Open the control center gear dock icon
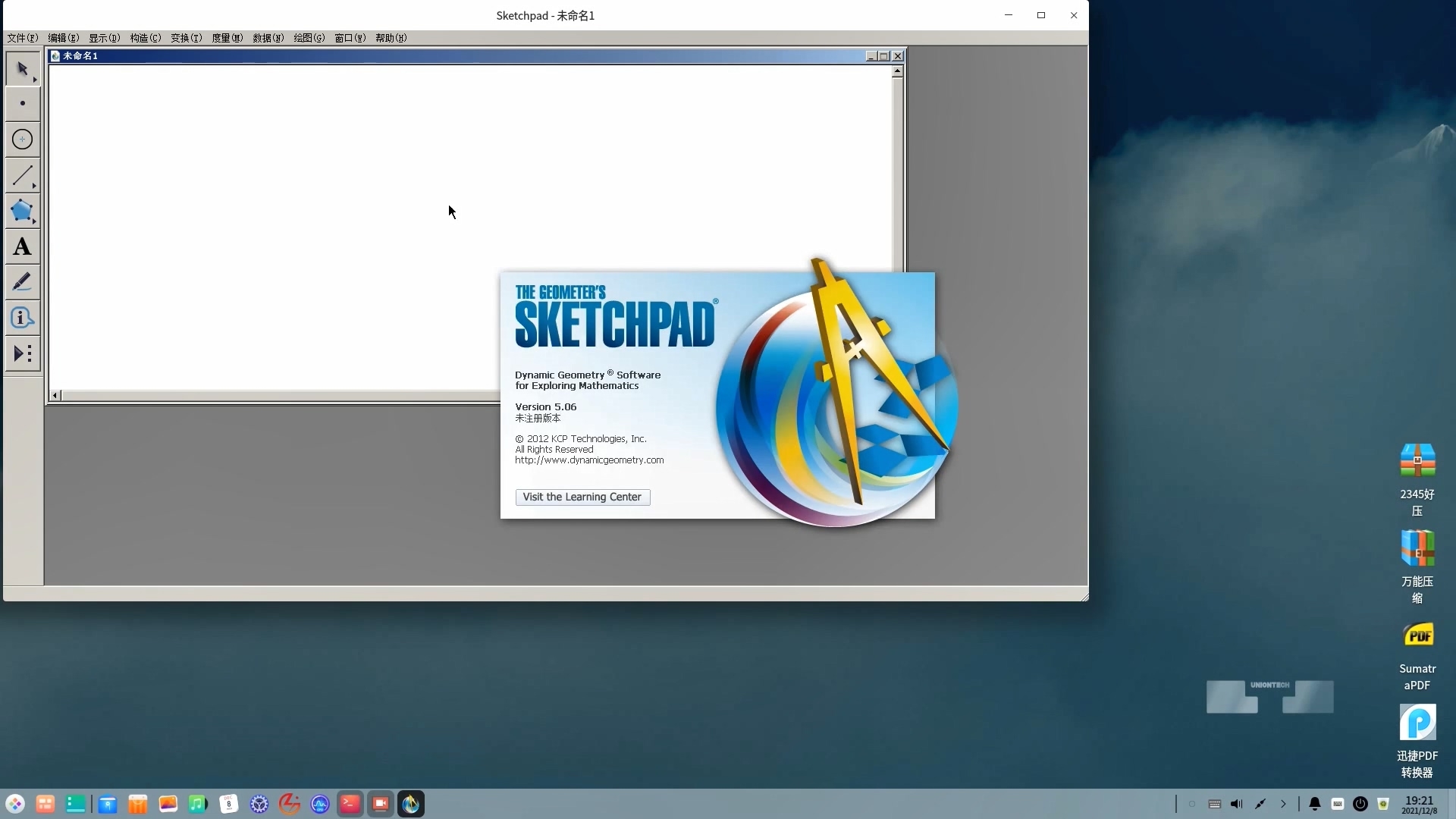1456x819 pixels. (259, 804)
